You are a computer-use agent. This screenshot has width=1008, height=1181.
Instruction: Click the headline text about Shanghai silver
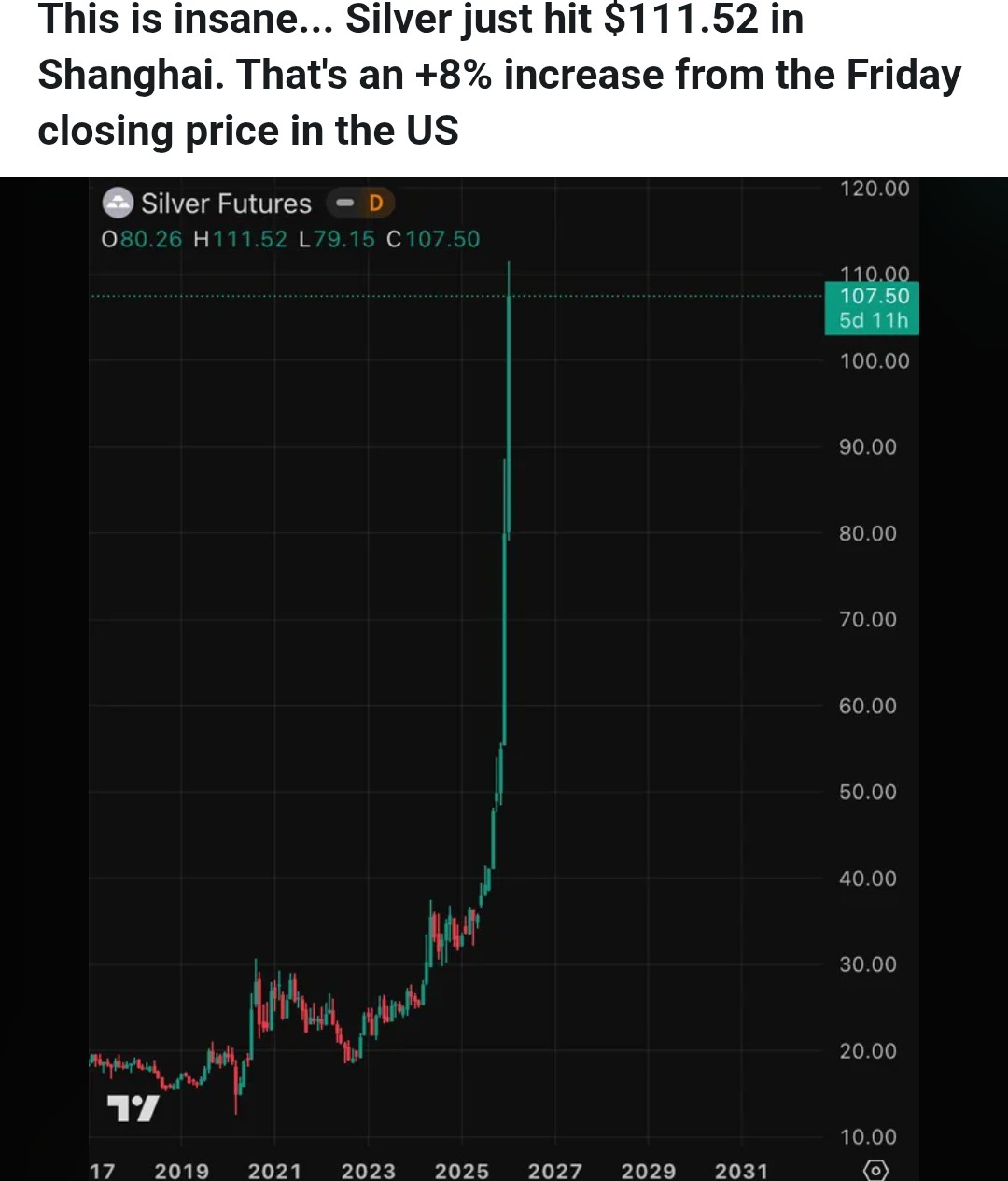pos(499,75)
